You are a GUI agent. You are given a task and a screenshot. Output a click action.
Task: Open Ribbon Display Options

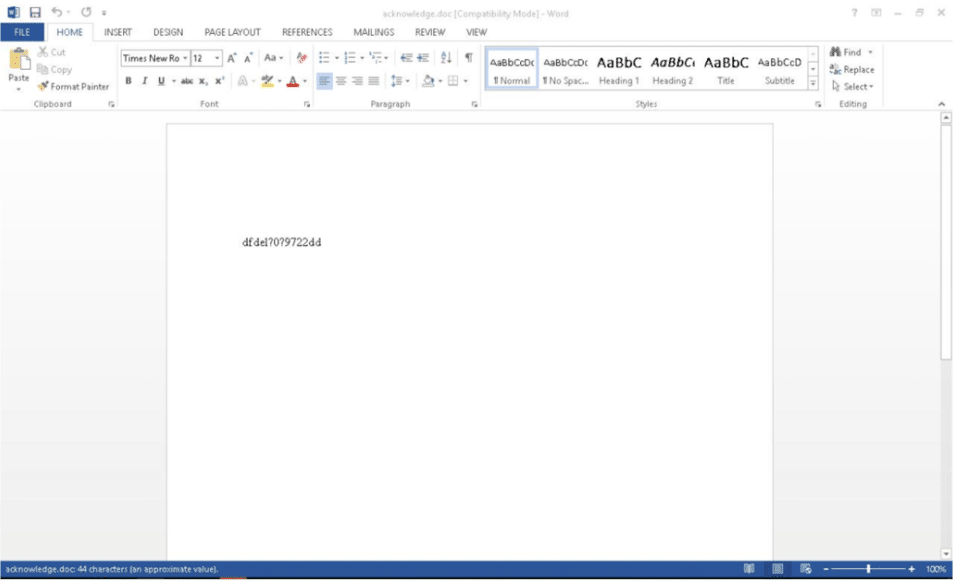[x=876, y=12]
